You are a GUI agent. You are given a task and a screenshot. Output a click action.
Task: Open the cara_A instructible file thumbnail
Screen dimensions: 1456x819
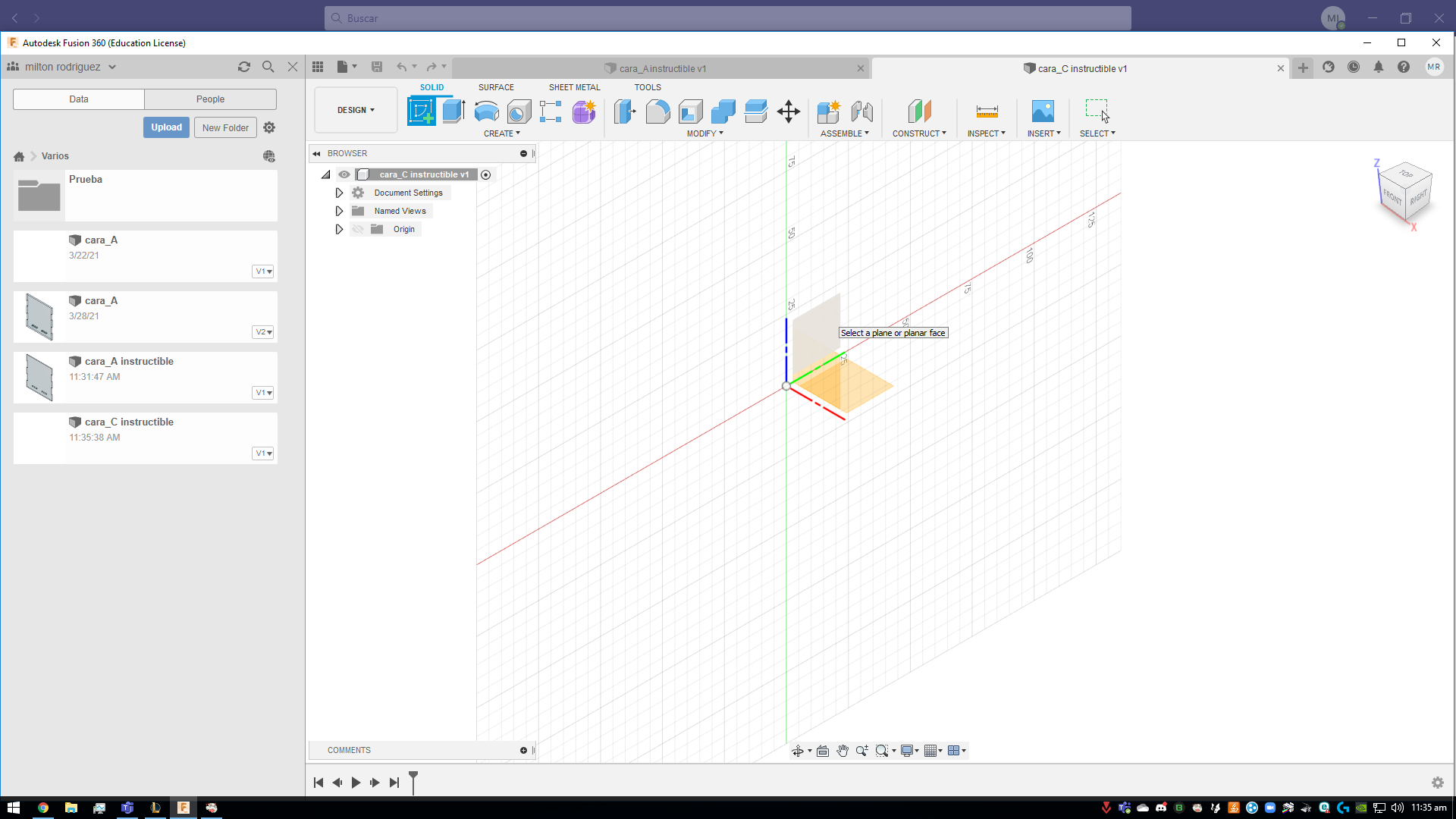click(39, 378)
